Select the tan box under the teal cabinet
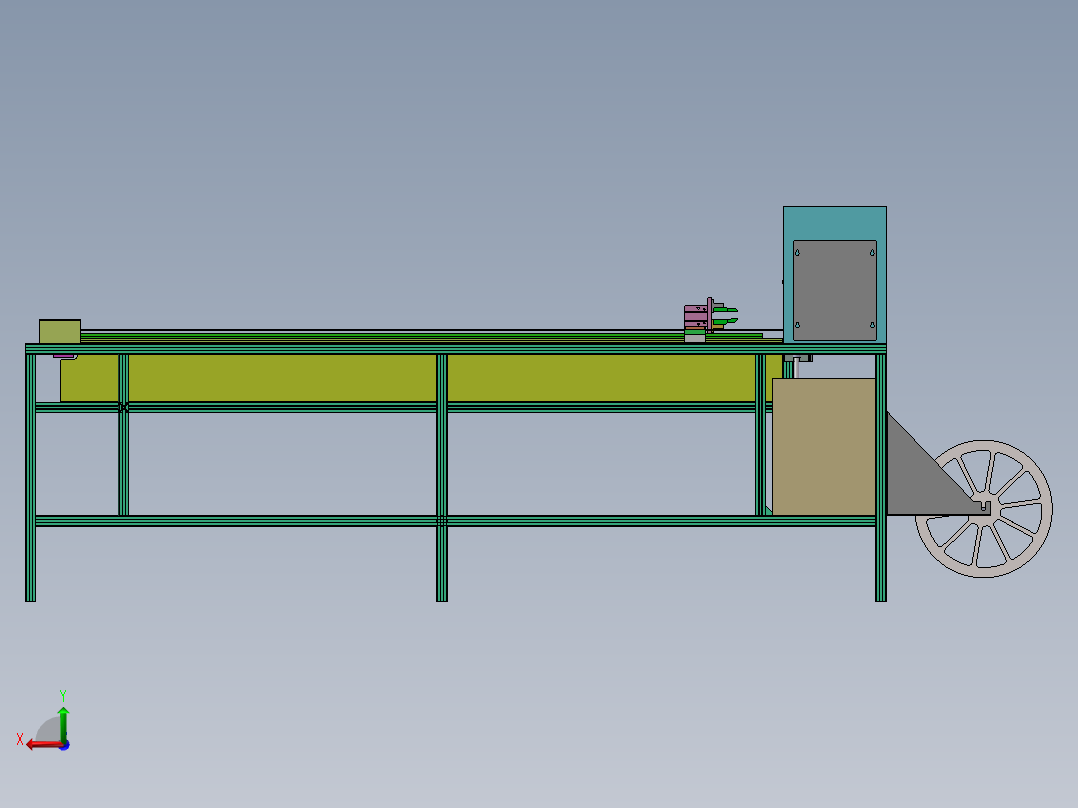The width and height of the screenshot is (1078, 808). pyautogui.click(x=824, y=446)
